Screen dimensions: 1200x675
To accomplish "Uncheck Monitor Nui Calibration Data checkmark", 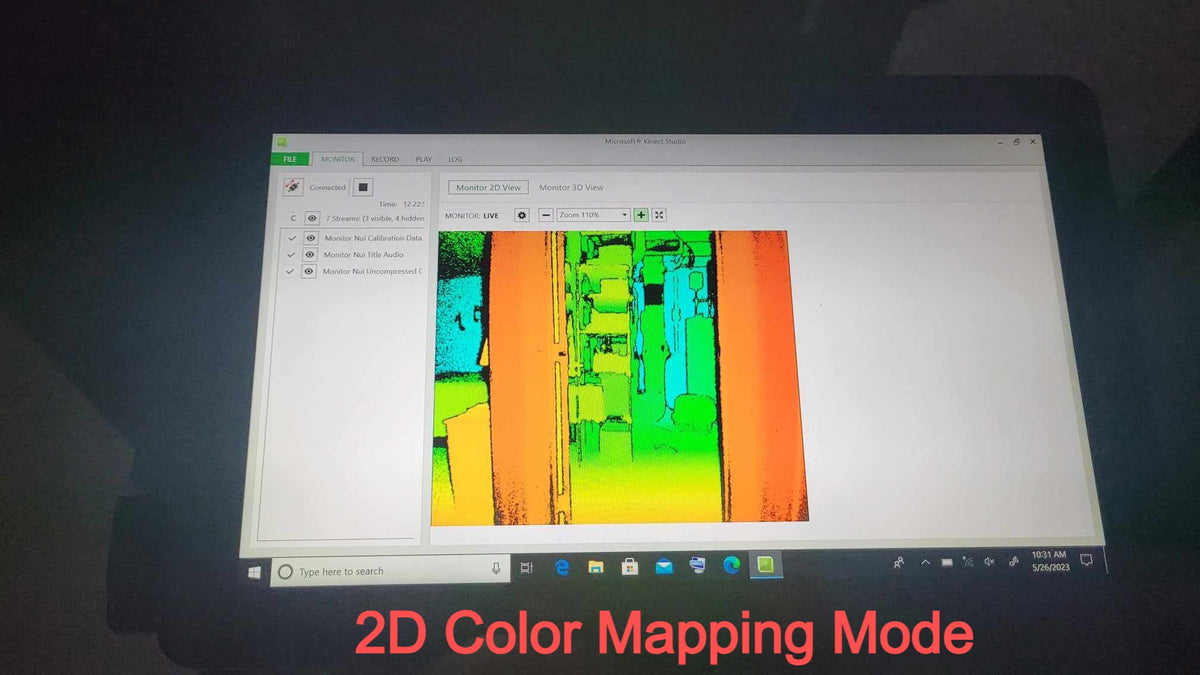I will (x=291, y=238).
